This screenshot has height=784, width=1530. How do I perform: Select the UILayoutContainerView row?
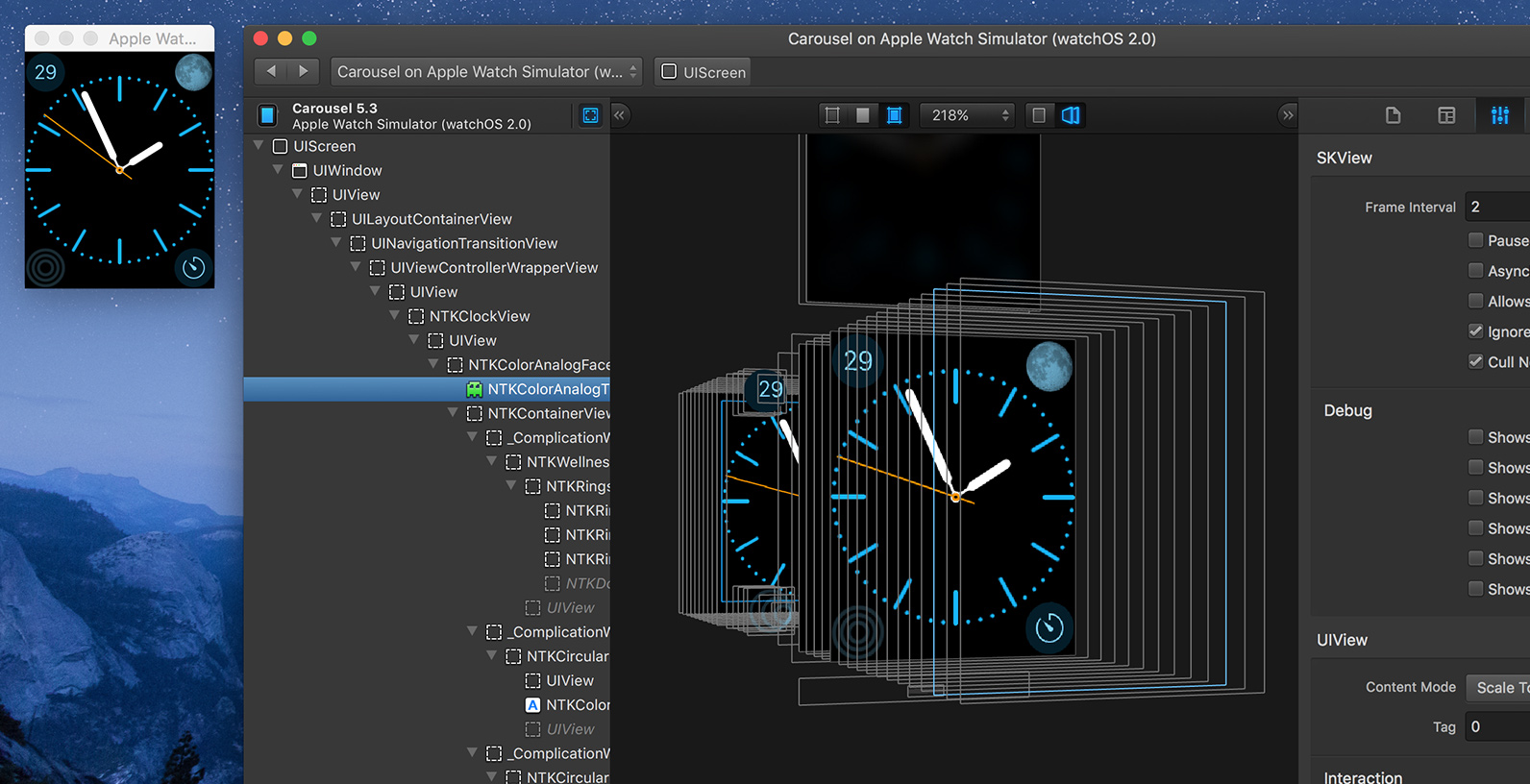click(427, 219)
